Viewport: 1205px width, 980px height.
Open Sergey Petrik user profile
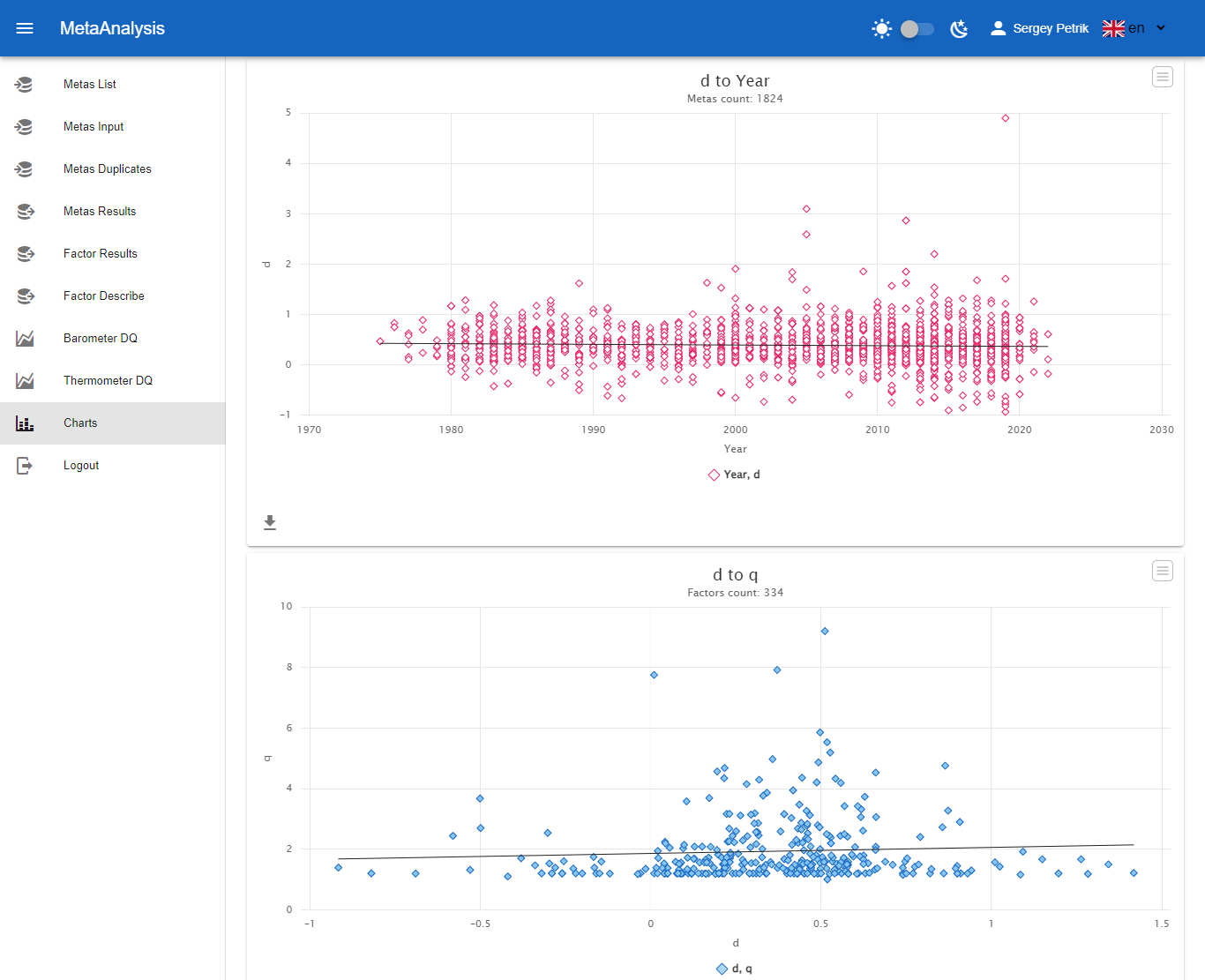click(1051, 28)
